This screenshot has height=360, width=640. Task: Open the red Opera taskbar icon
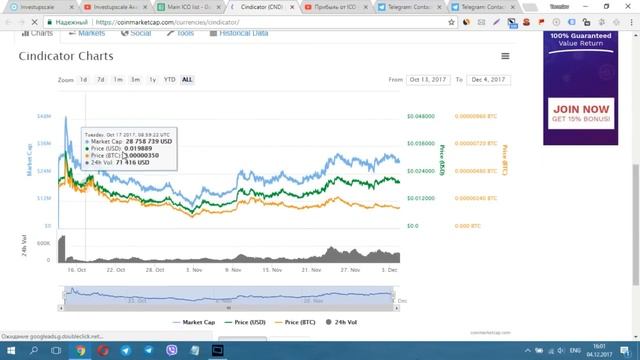pyautogui.click(x=103, y=351)
